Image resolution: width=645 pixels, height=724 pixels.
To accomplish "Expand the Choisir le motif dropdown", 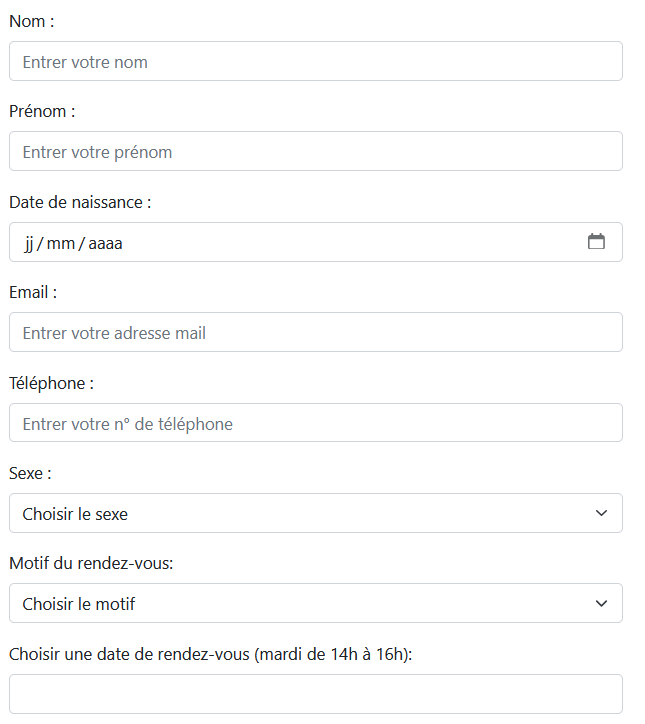I will pyautogui.click(x=316, y=603).
